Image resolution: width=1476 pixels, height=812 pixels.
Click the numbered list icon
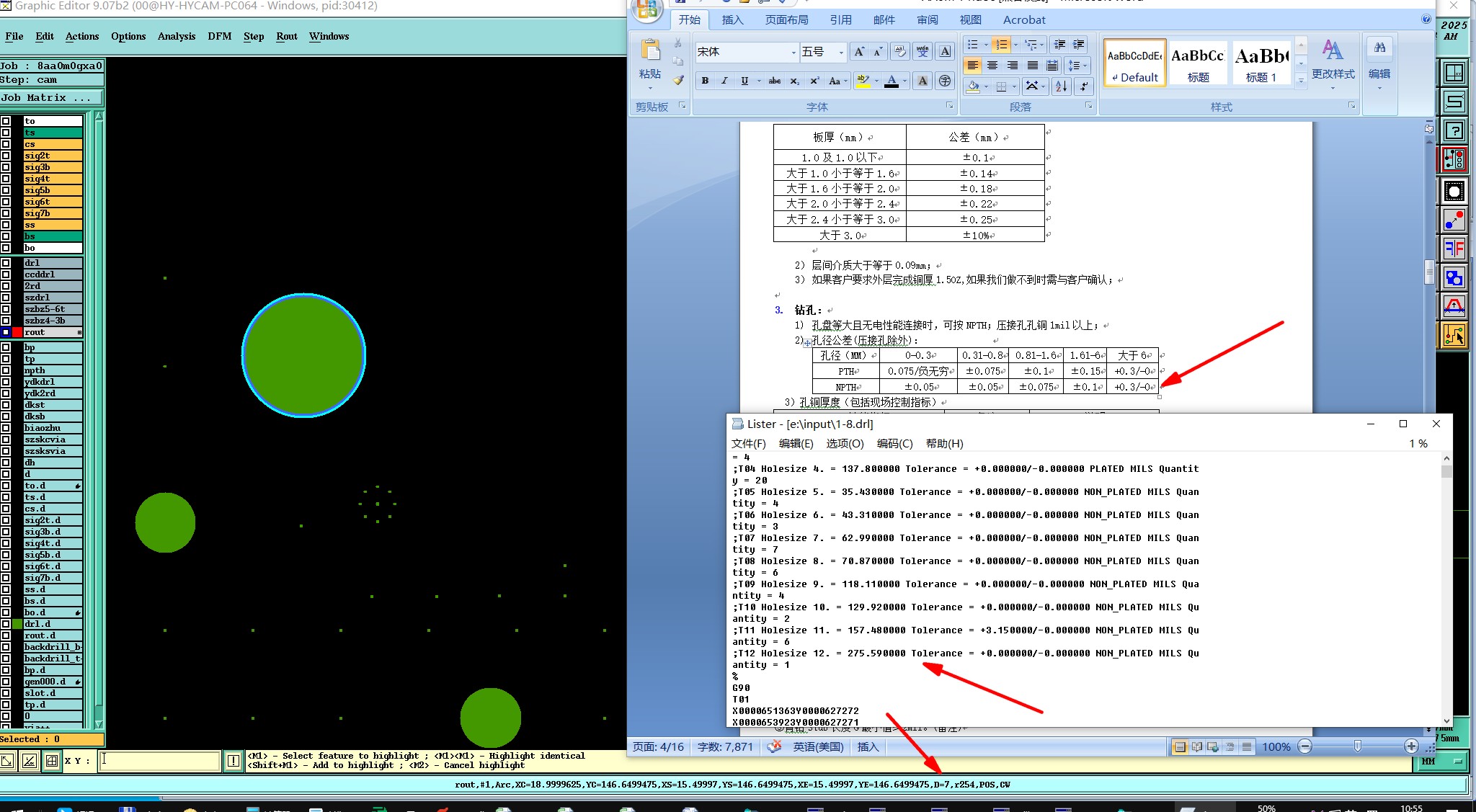pos(1001,45)
